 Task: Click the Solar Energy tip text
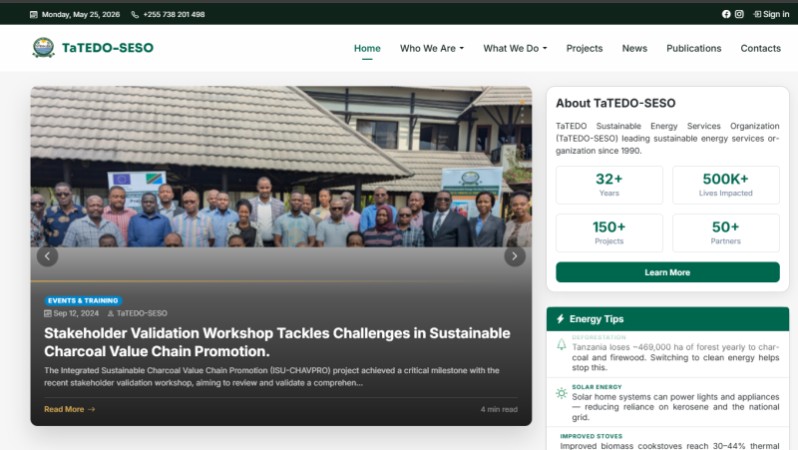[675, 407]
